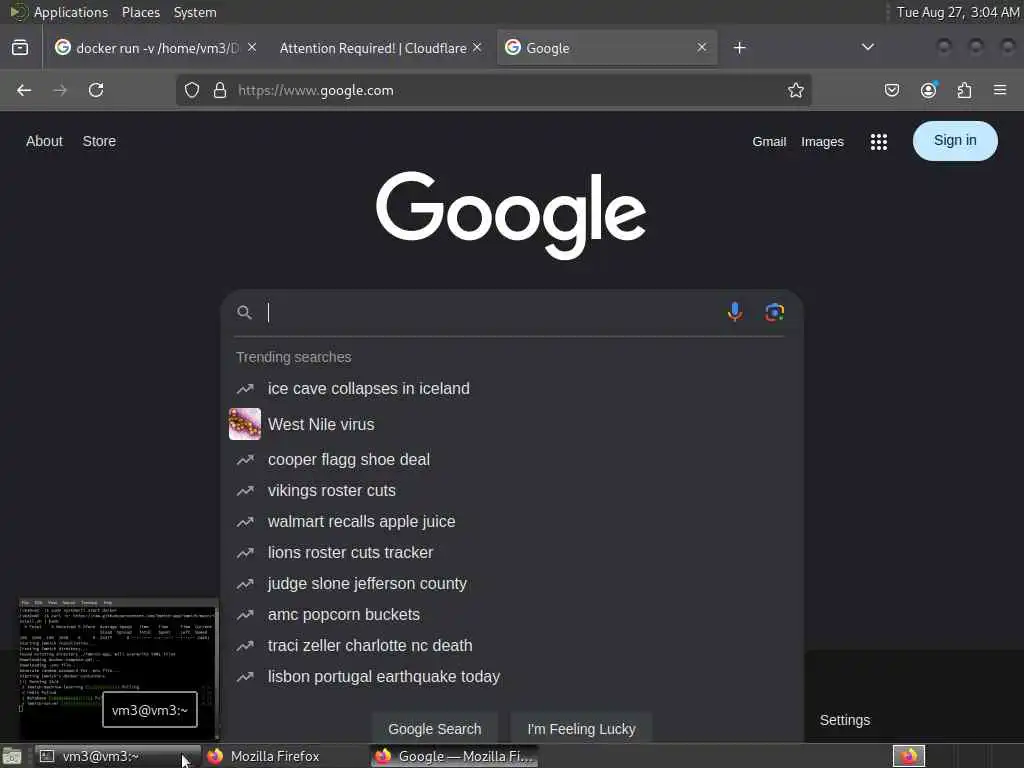The width and height of the screenshot is (1024, 768).
Task: Open the Store link
Action: click(x=99, y=141)
